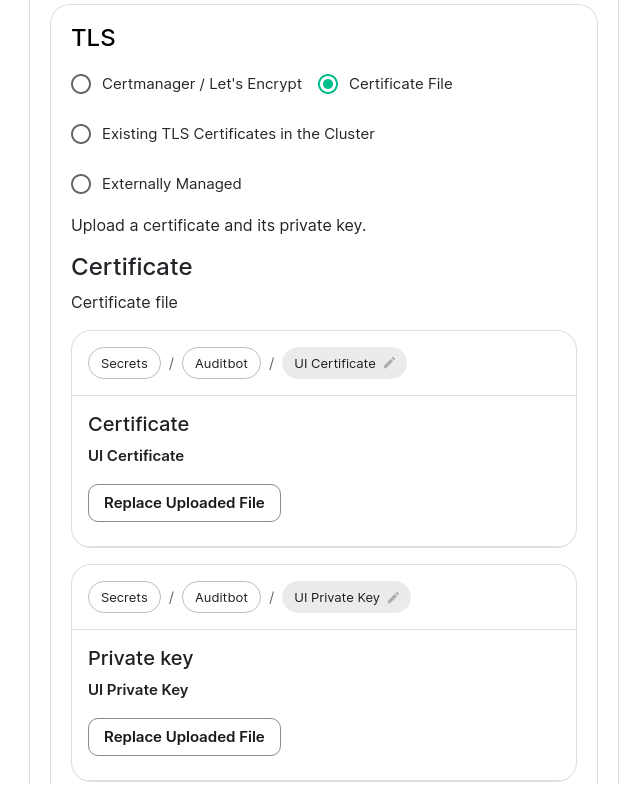This screenshot has width=641, height=785.
Task: Click the pencil icon beside UI Certificate
Action: pyautogui.click(x=390, y=363)
